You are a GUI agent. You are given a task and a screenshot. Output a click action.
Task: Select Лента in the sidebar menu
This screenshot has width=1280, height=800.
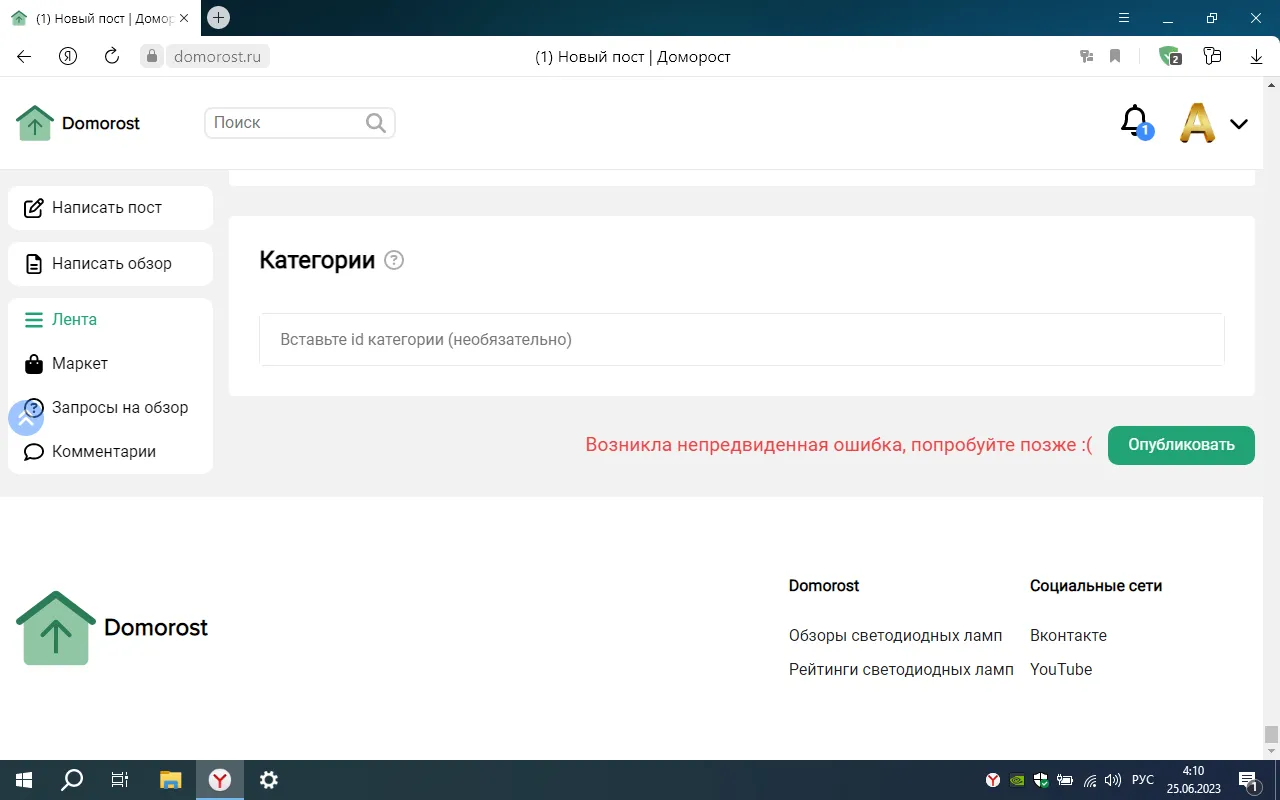[x=74, y=320]
